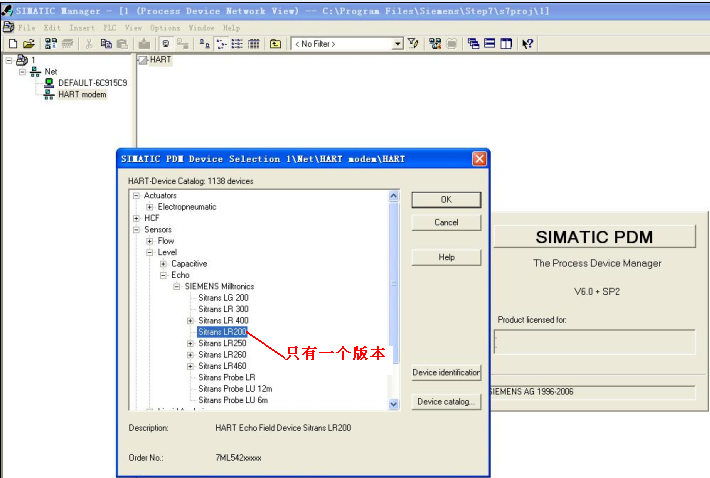Image resolution: width=710 pixels, height=478 pixels.
Task: Switch to List view icon
Action: pyautogui.click(x=237, y=43)
